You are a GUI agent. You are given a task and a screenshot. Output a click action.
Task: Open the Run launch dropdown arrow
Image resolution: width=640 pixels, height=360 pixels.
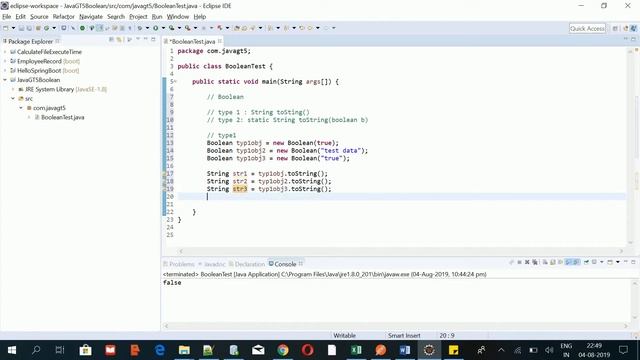click(x=164, y=28)
